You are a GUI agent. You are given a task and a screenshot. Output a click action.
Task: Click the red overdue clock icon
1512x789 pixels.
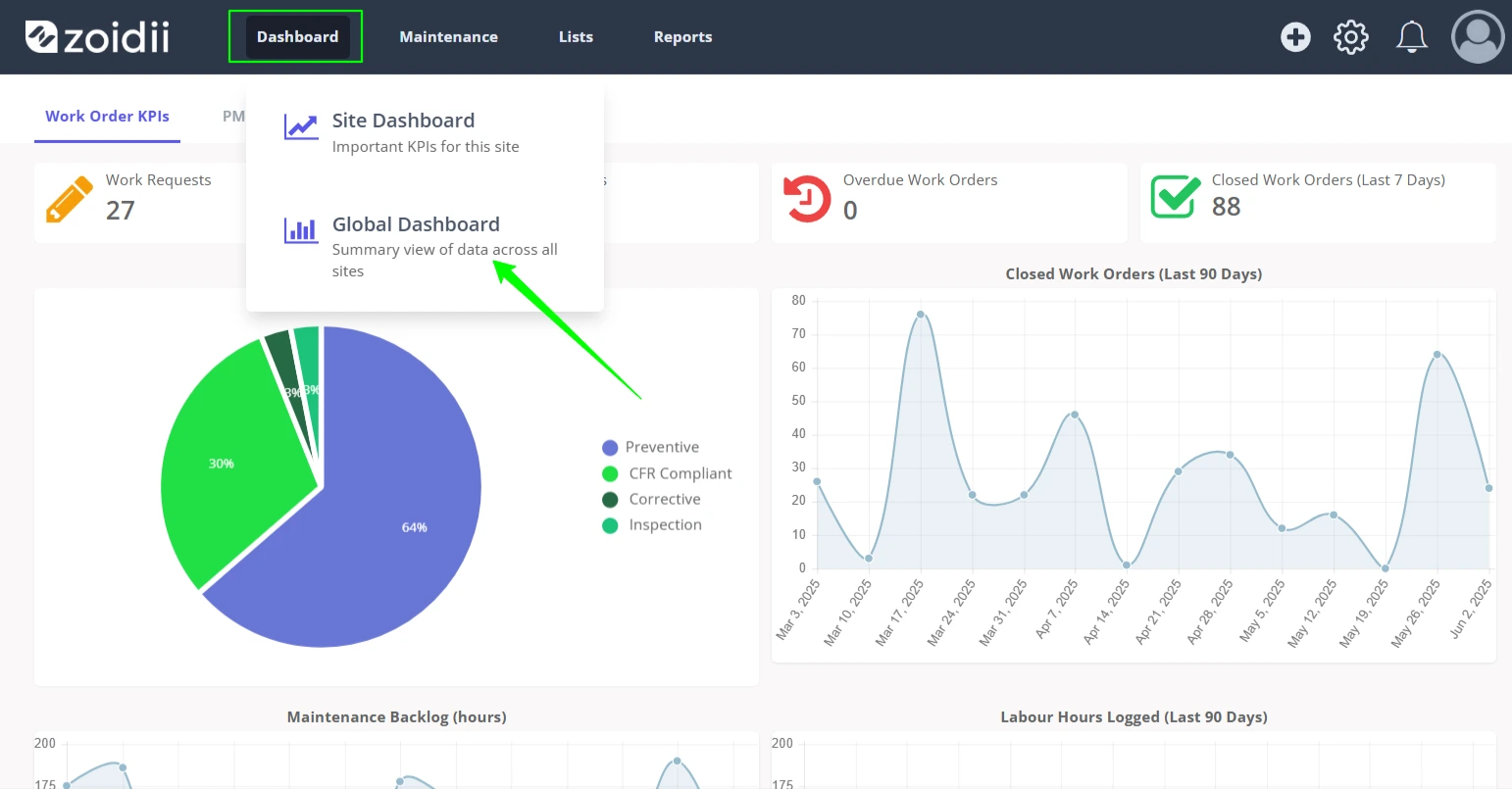pos(807,199)
